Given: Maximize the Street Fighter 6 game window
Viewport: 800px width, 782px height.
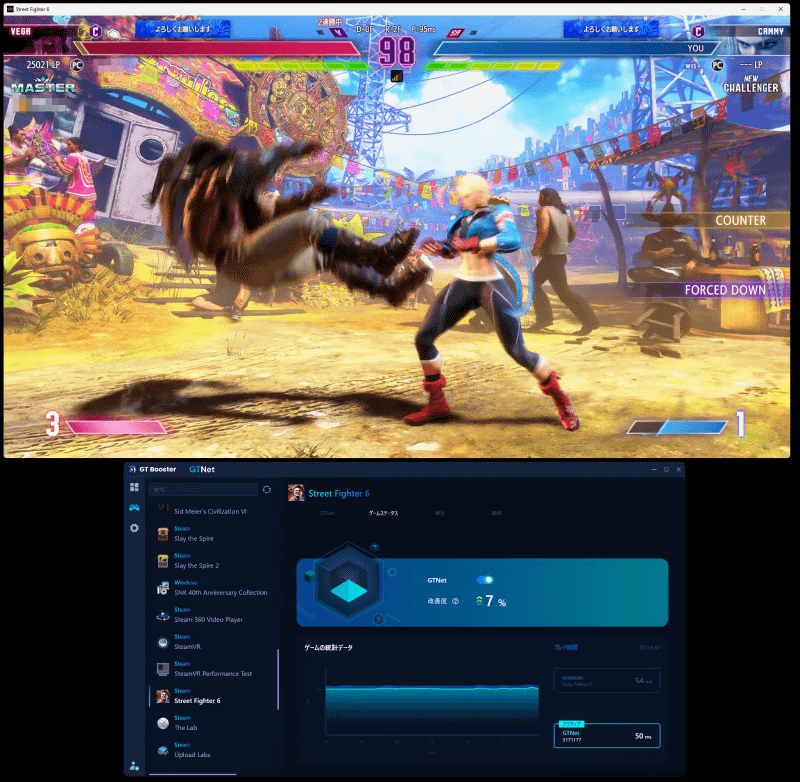Looking at the screenshot, I should click(x=762, y=9).
